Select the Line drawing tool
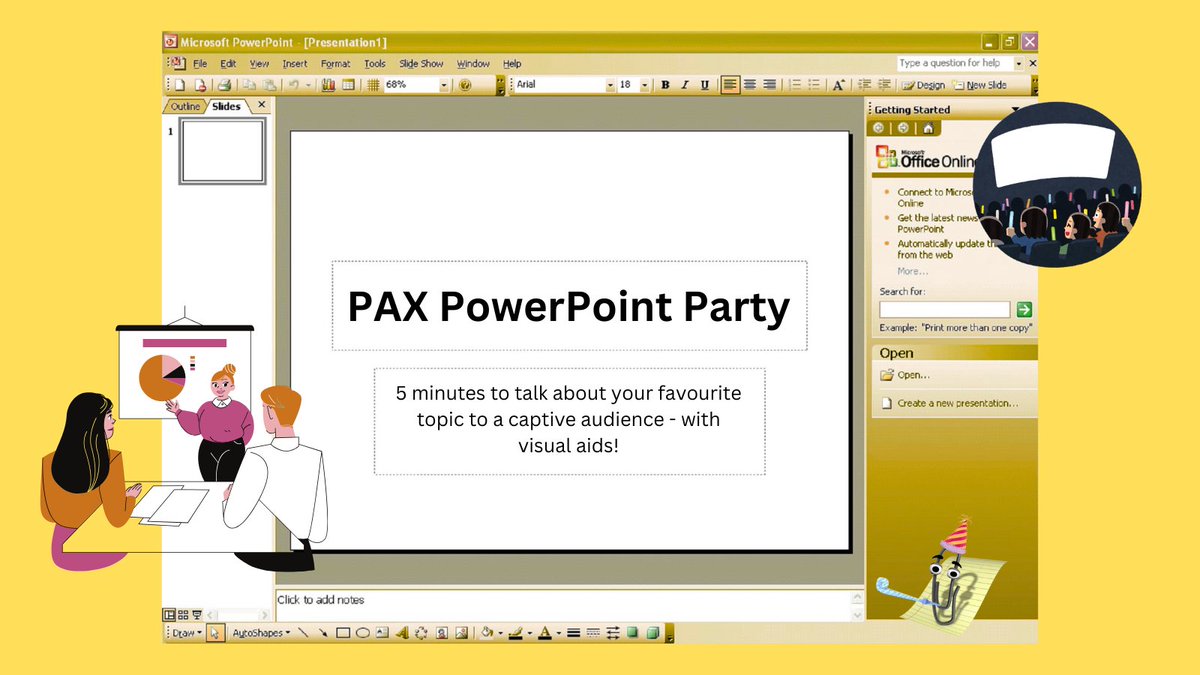This screenshot has width=1200, height=675. point(303,633)
